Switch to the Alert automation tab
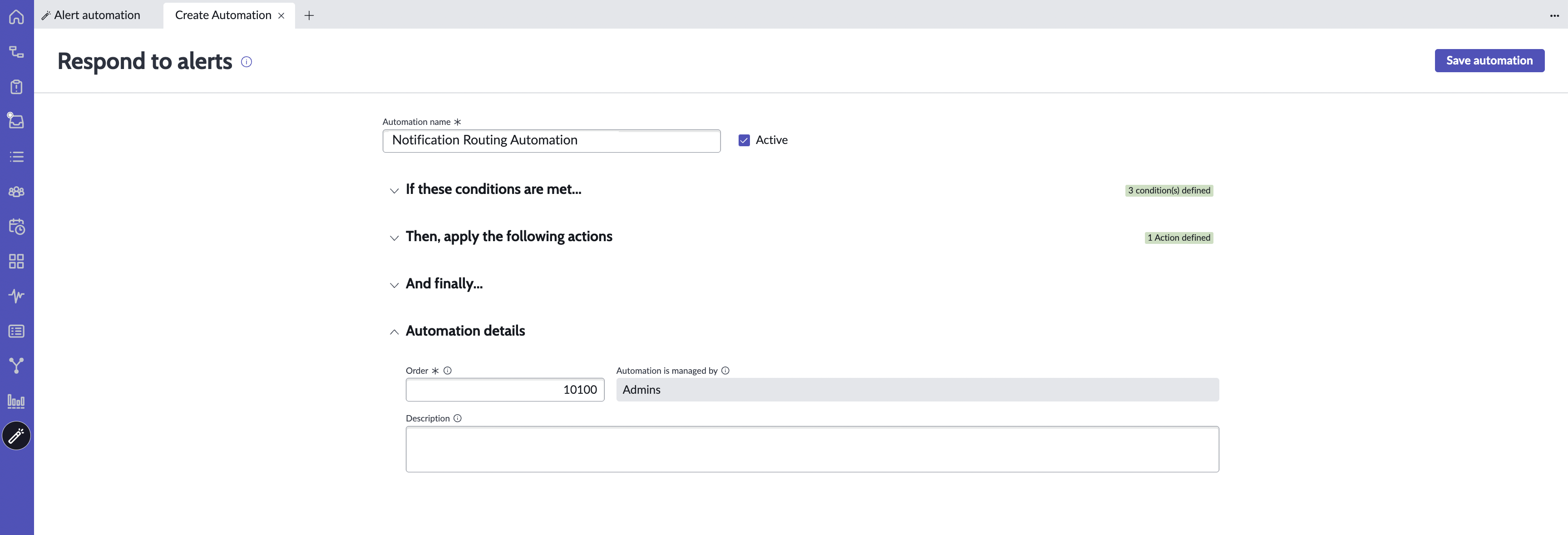This screenshot has width=1568, height=535. point(91,15)
